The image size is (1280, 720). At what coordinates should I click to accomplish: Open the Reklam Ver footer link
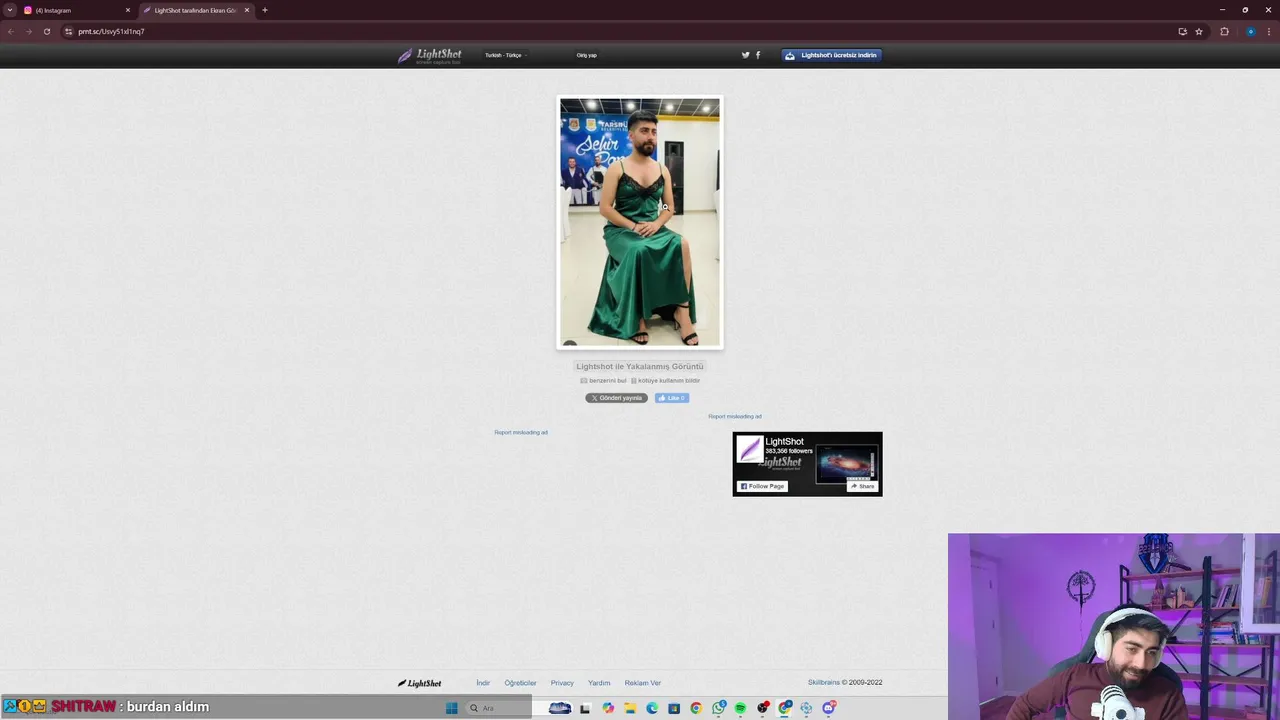(x=643, y=683)
